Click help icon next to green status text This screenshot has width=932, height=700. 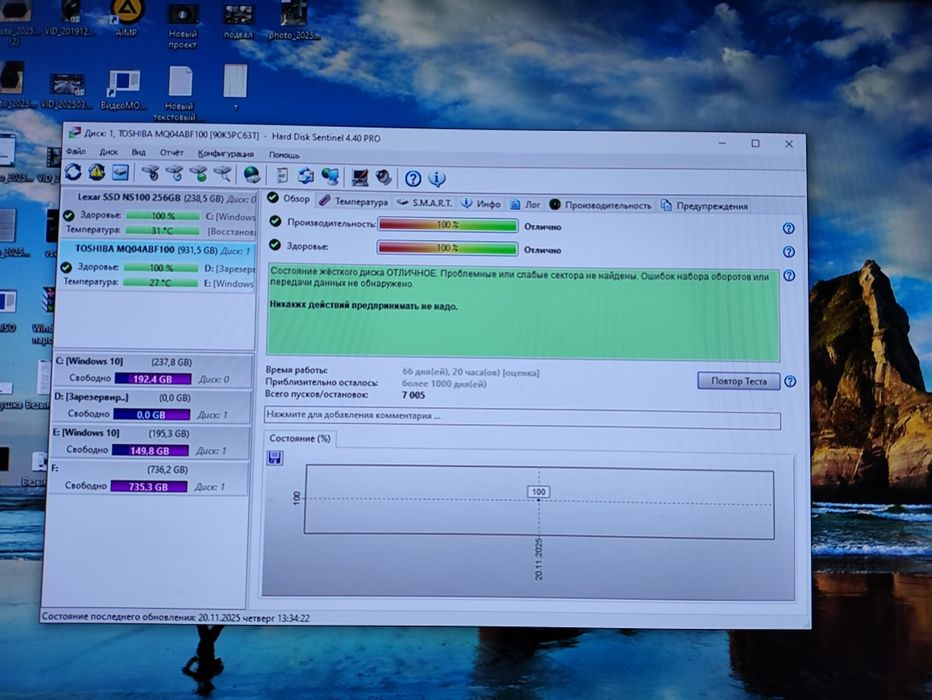coord(789,276)
